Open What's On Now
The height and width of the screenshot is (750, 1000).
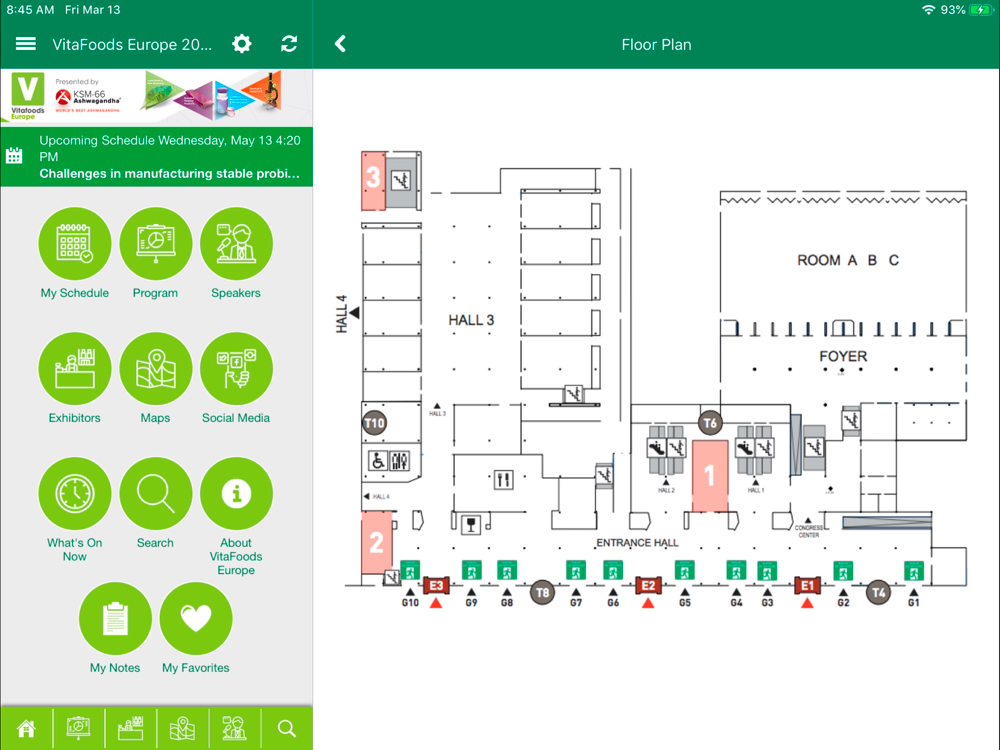click(75, 510)
